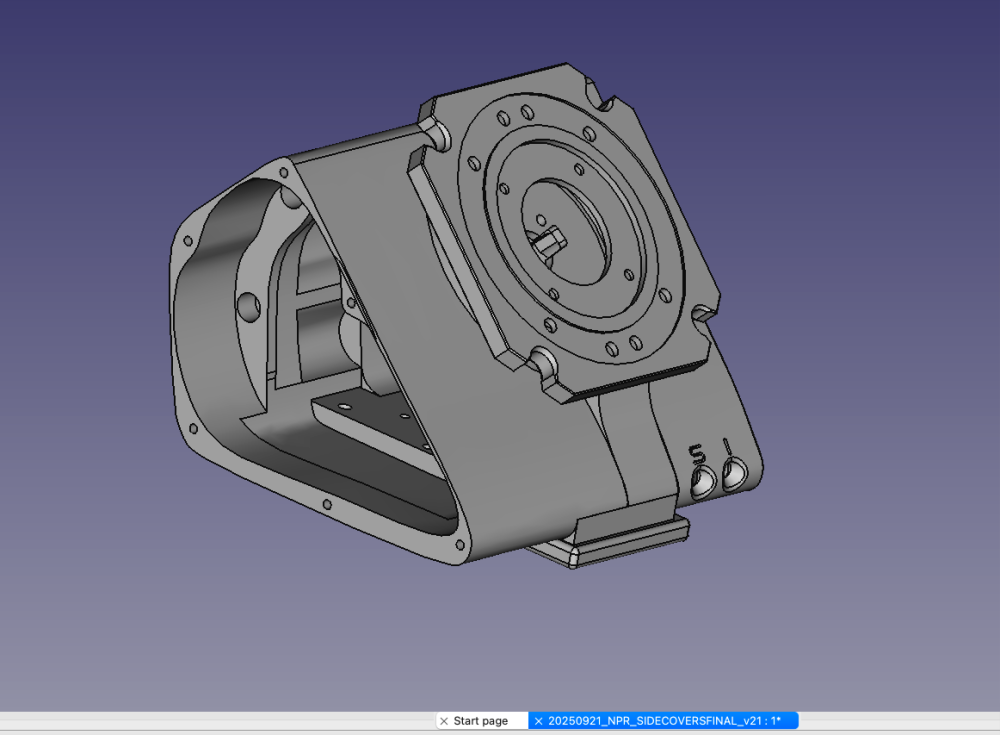Pick the teardrop hole beneath the S marking

coord(703,482)
